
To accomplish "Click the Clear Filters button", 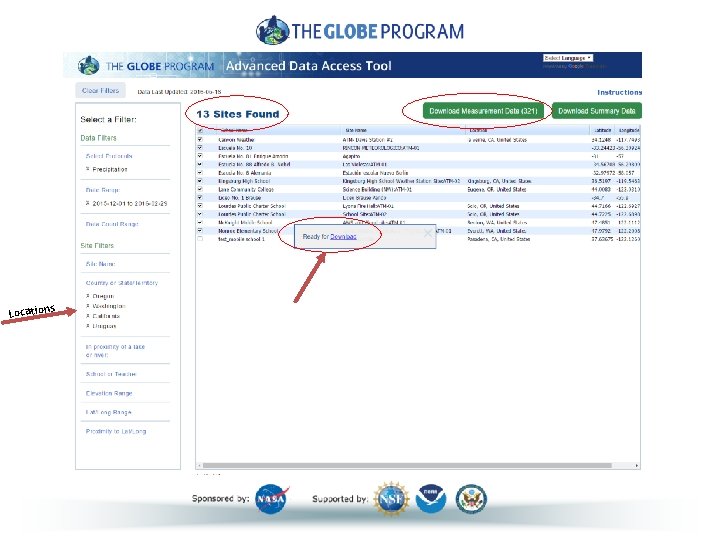I will click(x=100, y=90).
